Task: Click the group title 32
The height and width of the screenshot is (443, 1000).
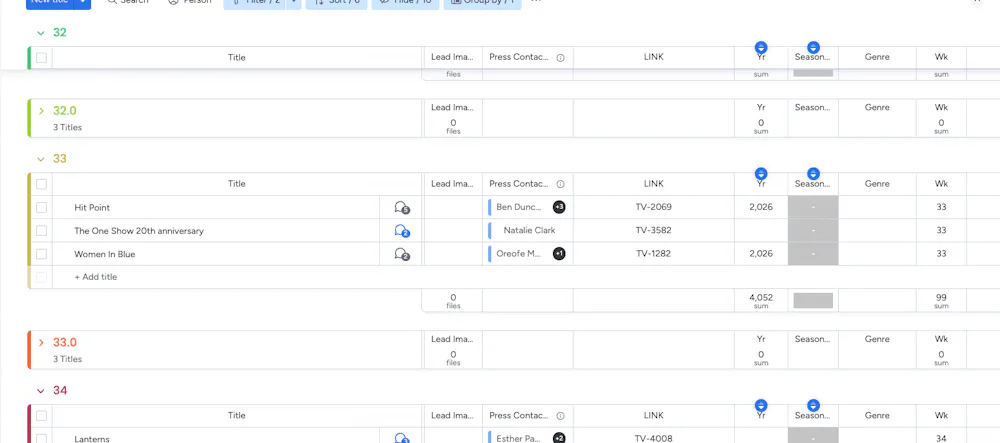Action: (60, 33)
